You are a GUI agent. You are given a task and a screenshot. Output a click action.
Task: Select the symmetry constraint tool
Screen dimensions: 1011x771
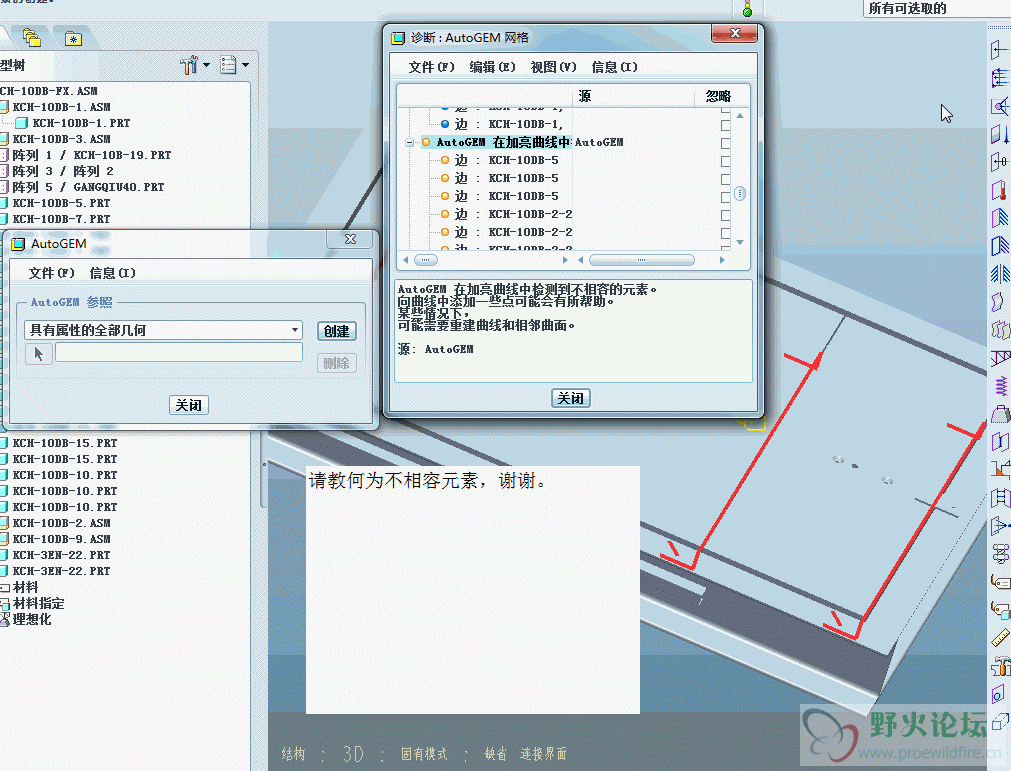pyautogui.click(x=999, y=273)
